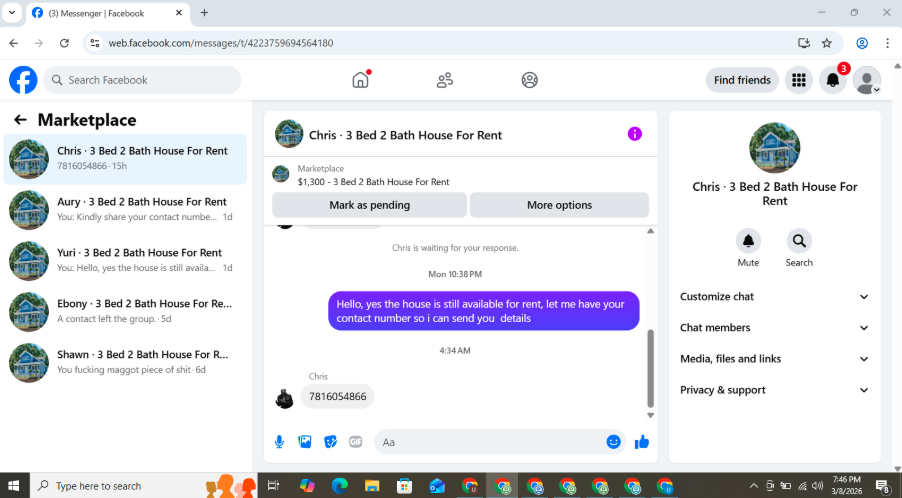Open the account profile avatar menu
This screenshot has width=902, height=498.
[866, 80]
